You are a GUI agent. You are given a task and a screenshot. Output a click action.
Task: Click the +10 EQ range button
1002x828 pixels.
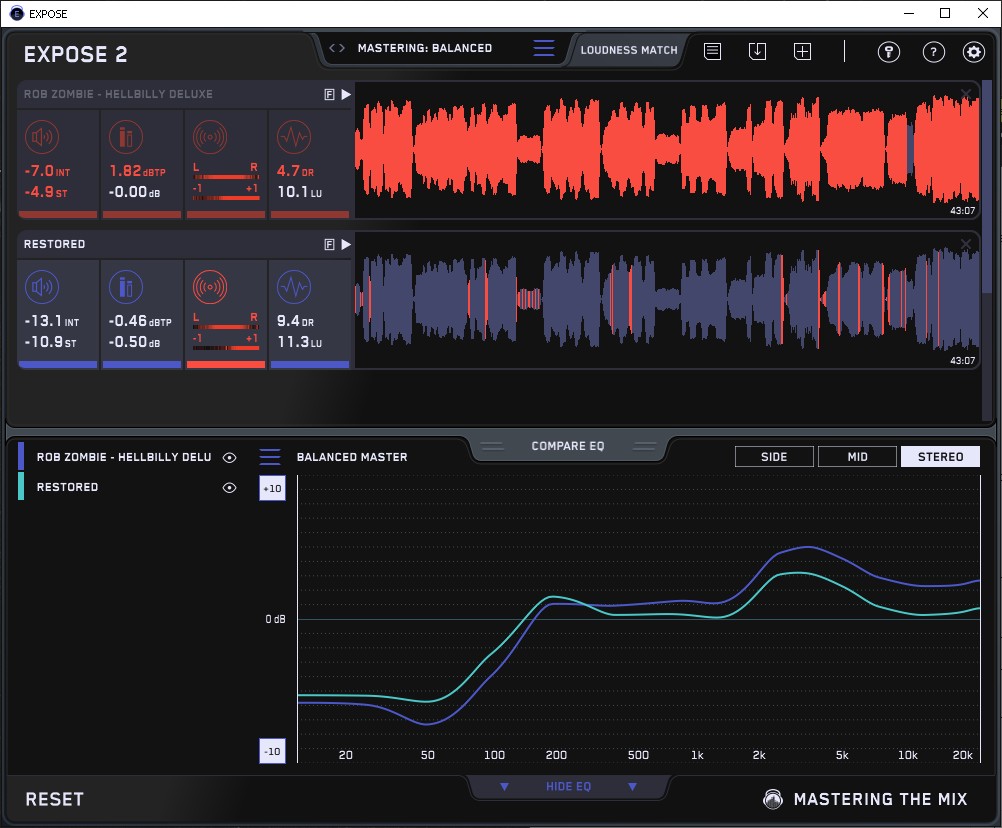(272, 488)
